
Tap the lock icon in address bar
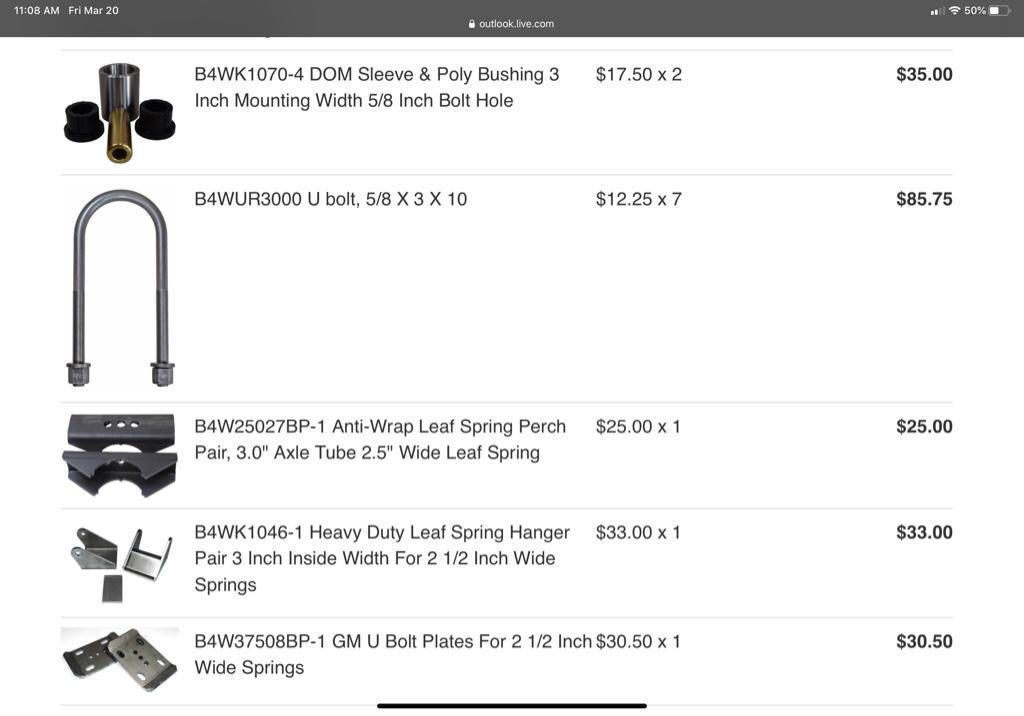(472, 24)
